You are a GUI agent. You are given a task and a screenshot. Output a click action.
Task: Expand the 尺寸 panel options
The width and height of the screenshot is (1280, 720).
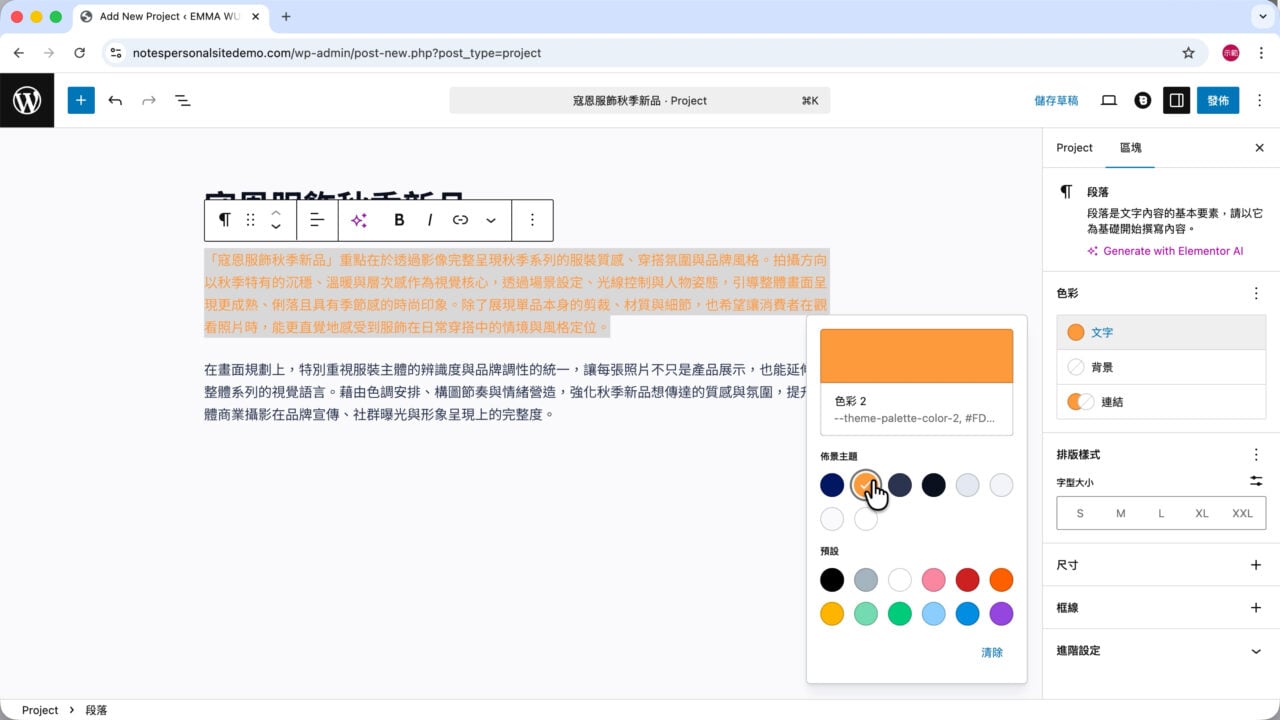1256,565
